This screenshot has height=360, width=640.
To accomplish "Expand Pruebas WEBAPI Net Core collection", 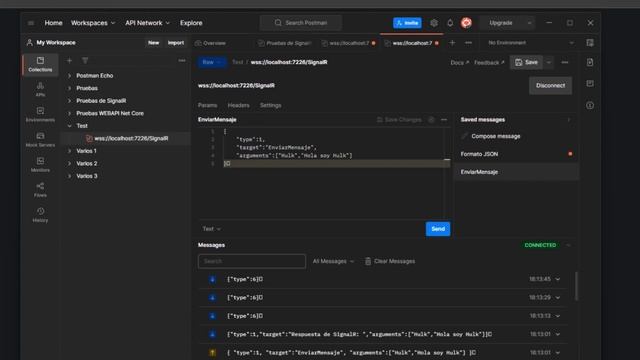I will click(69, 113).
